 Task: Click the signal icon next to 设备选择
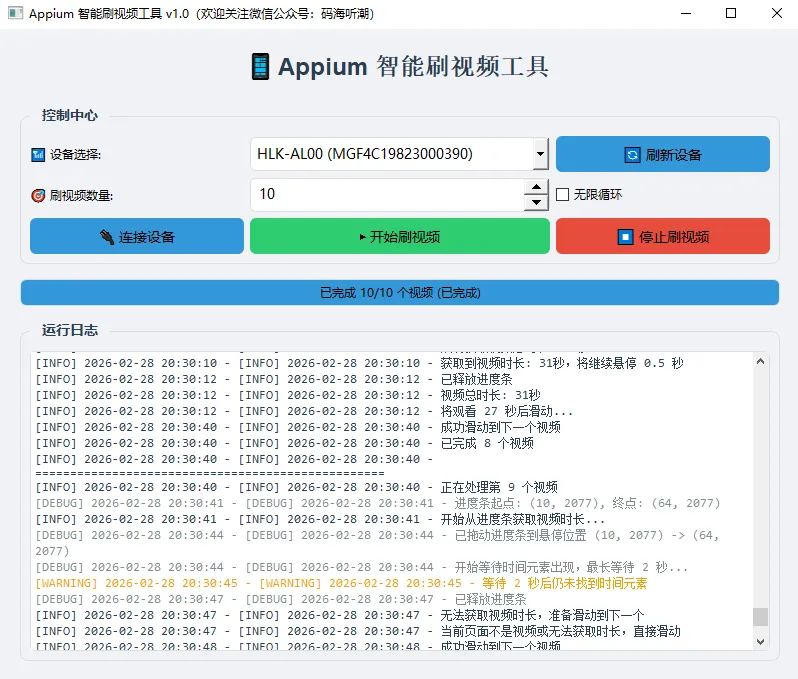[x=38, y=154]
